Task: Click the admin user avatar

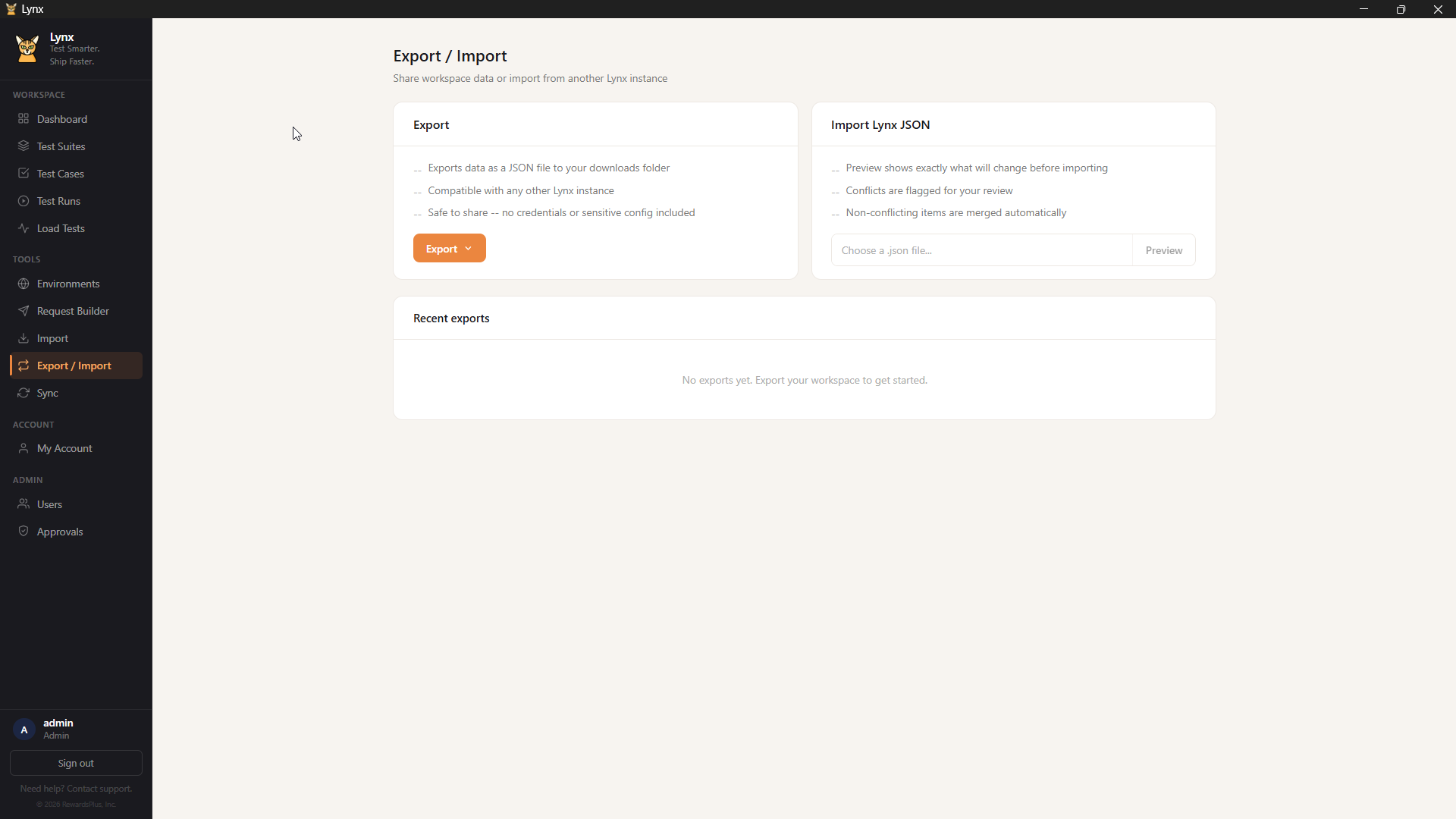Action: pyautogui.click(x=24, y=729)
